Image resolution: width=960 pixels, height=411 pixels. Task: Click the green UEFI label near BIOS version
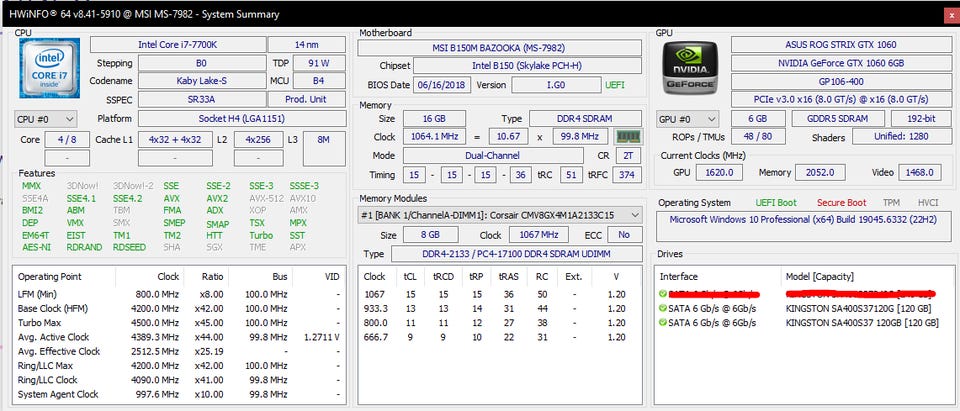click(x=615, y=85)
